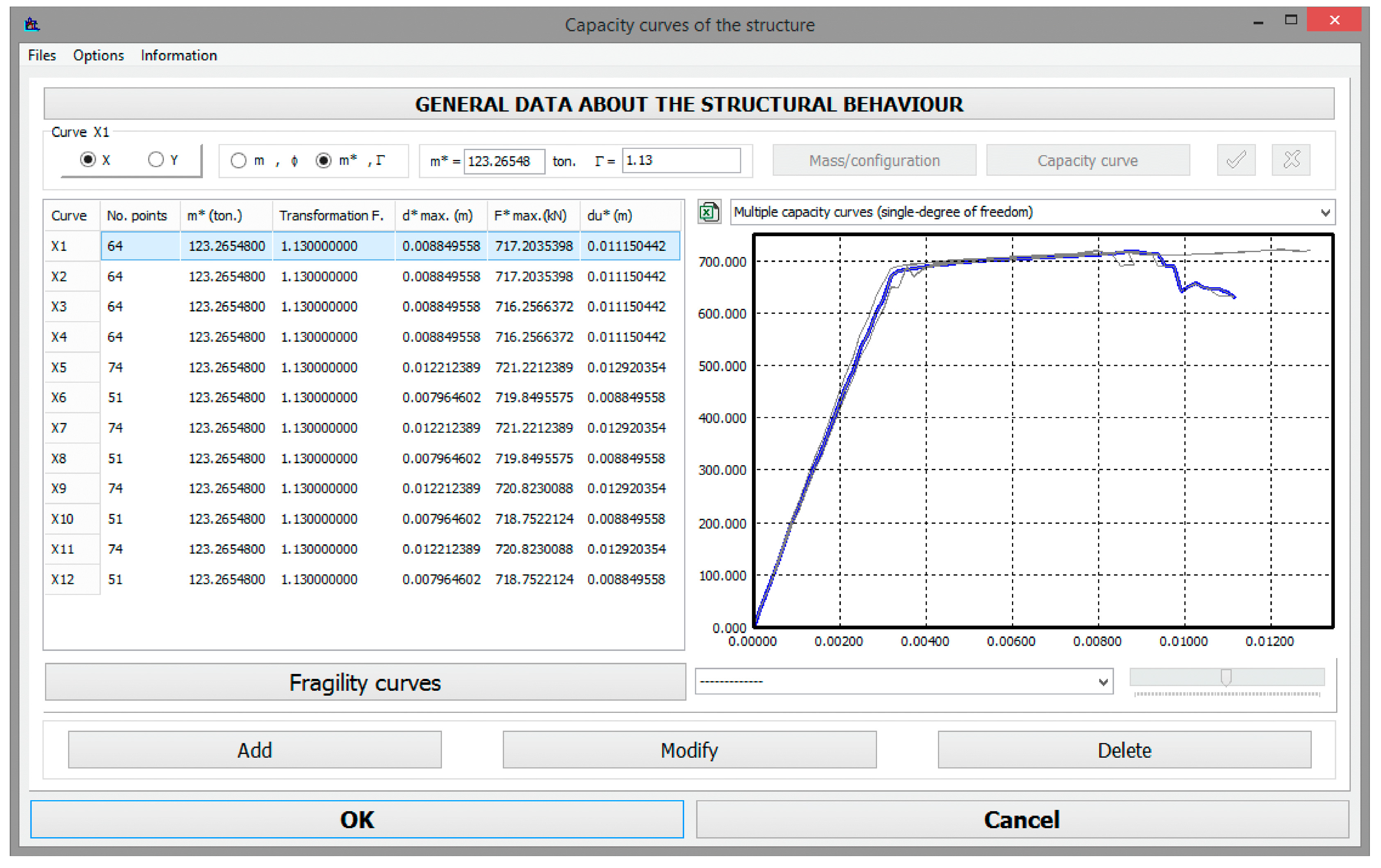The height and width of the screenshot is (868, 1381).
Task: Open the dashed-line dropdown below chart
Action: click(x=1102, y=682)
